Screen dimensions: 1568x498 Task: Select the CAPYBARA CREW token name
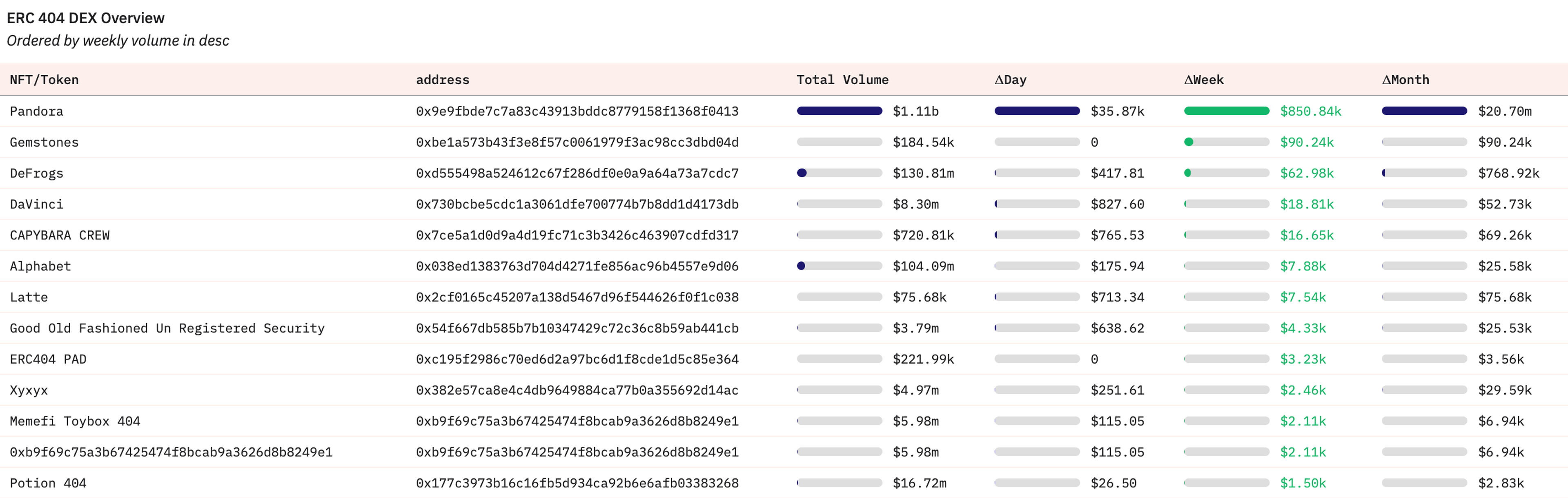coord(60,235)
